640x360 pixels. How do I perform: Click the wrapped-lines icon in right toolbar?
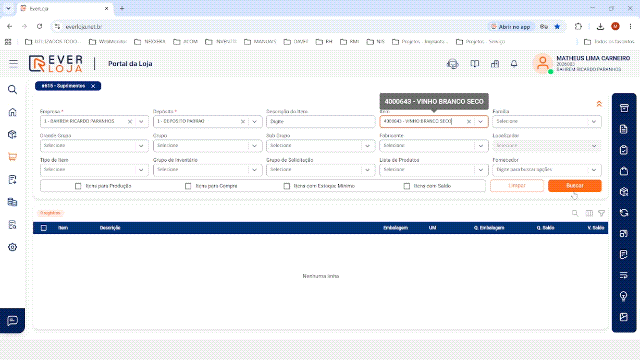624,275
